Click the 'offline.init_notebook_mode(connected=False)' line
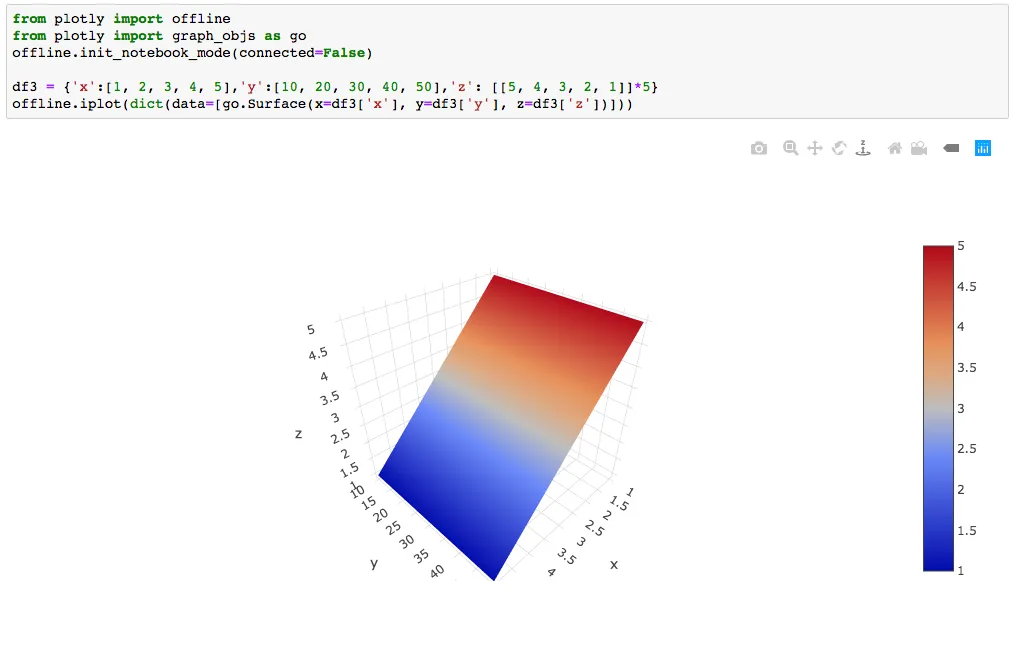This screenshot has width=1014, height=649. (192, 53)
